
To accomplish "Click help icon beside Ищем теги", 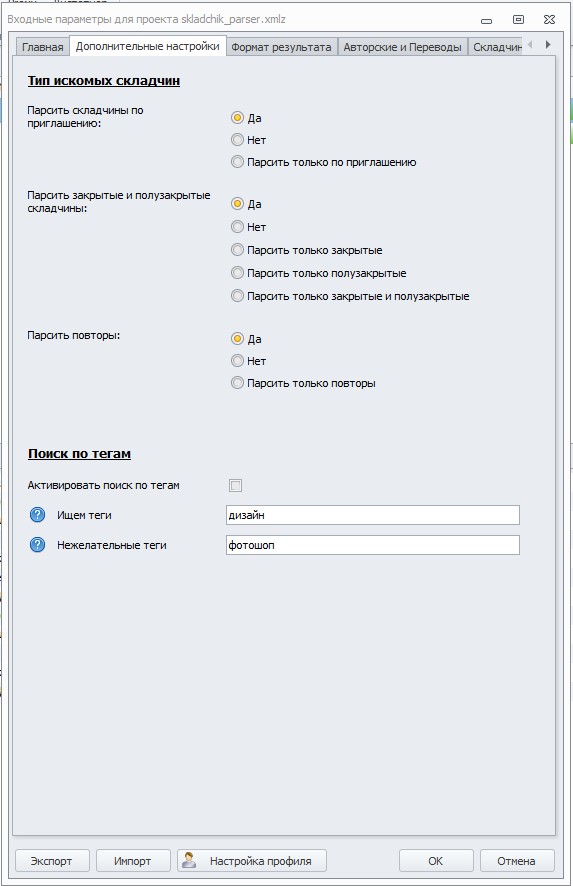I will [x=37, y=515].
